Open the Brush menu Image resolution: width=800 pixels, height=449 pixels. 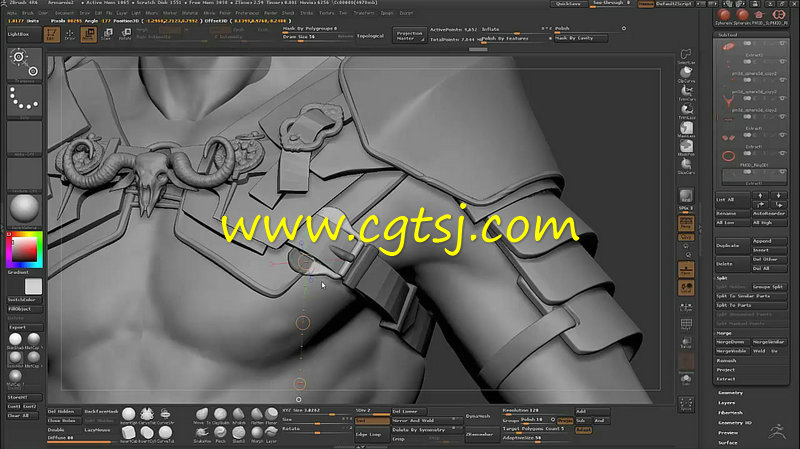click(x=28, y=13)
